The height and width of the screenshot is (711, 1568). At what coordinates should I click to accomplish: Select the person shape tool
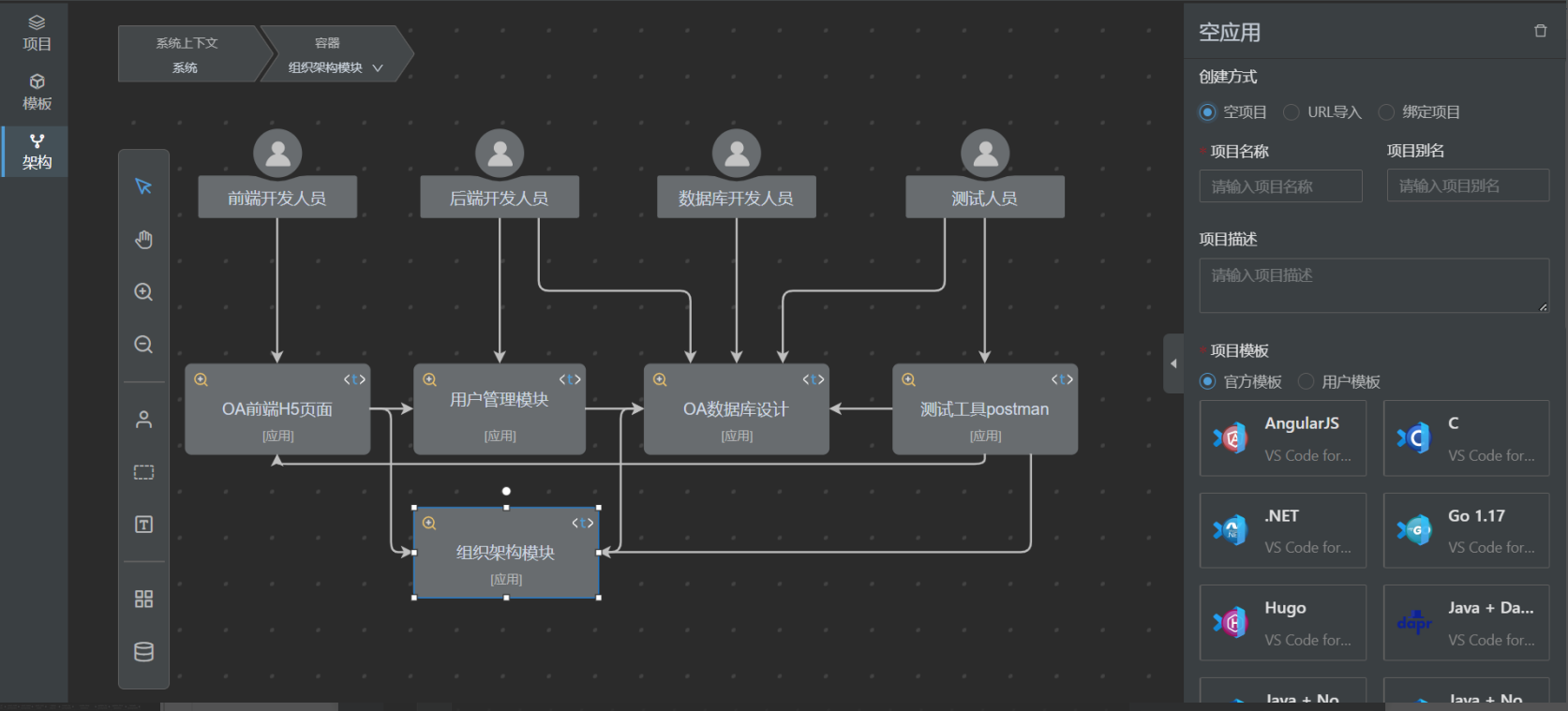coord(143,420)
